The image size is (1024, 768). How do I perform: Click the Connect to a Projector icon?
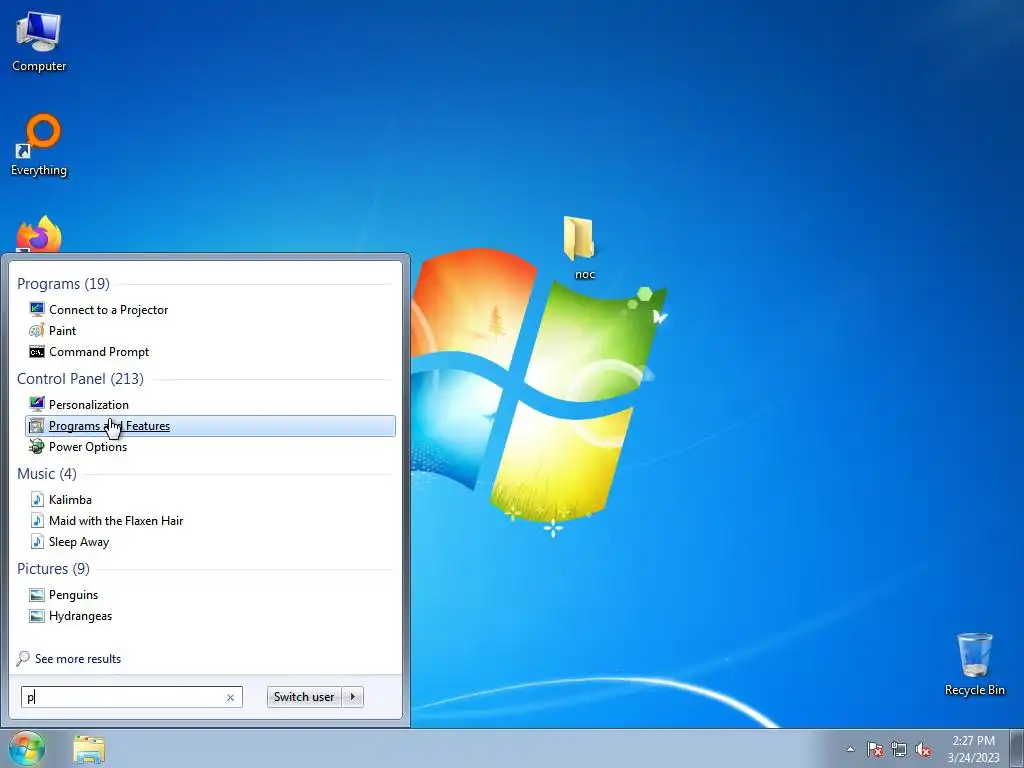37,310
